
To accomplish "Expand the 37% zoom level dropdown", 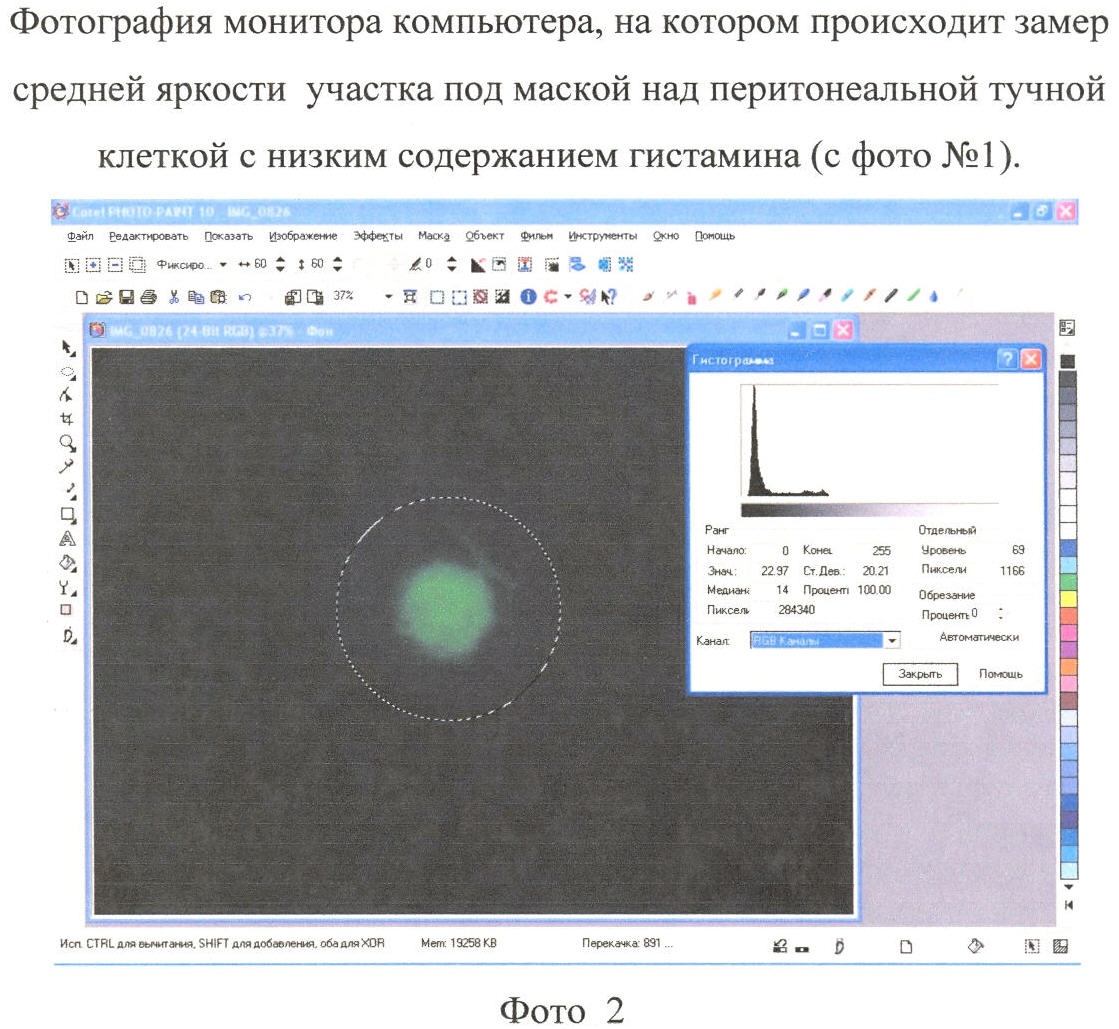I will [387, 297].
